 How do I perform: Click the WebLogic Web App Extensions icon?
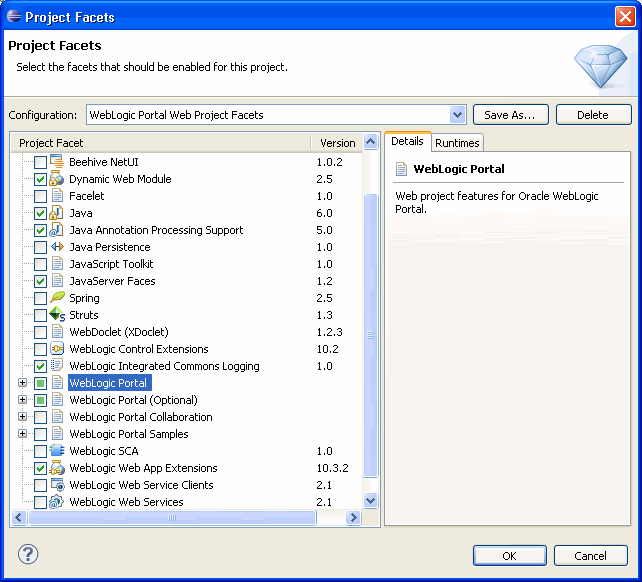[x=57, y=468]
